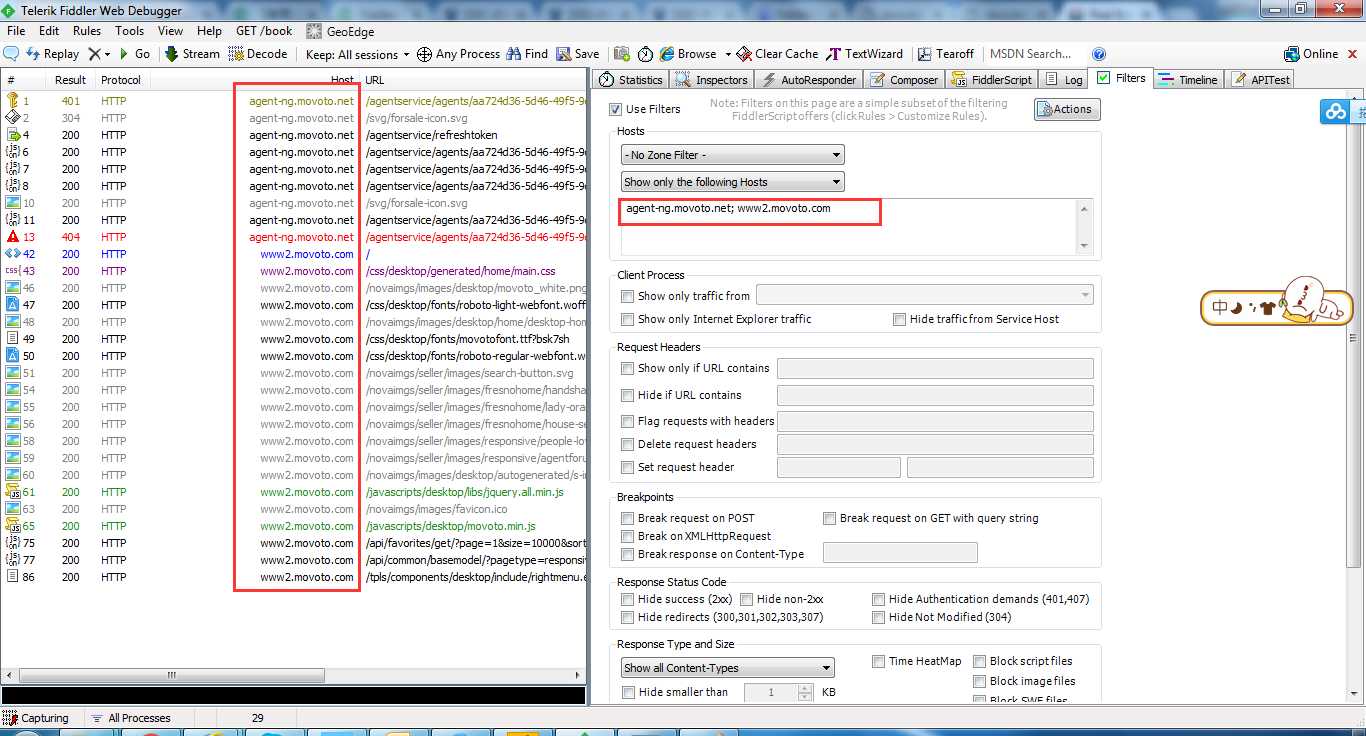Click the Replay toolbar icon
The width and height of the screenshot is (1366, 736).
pos(33,54)
